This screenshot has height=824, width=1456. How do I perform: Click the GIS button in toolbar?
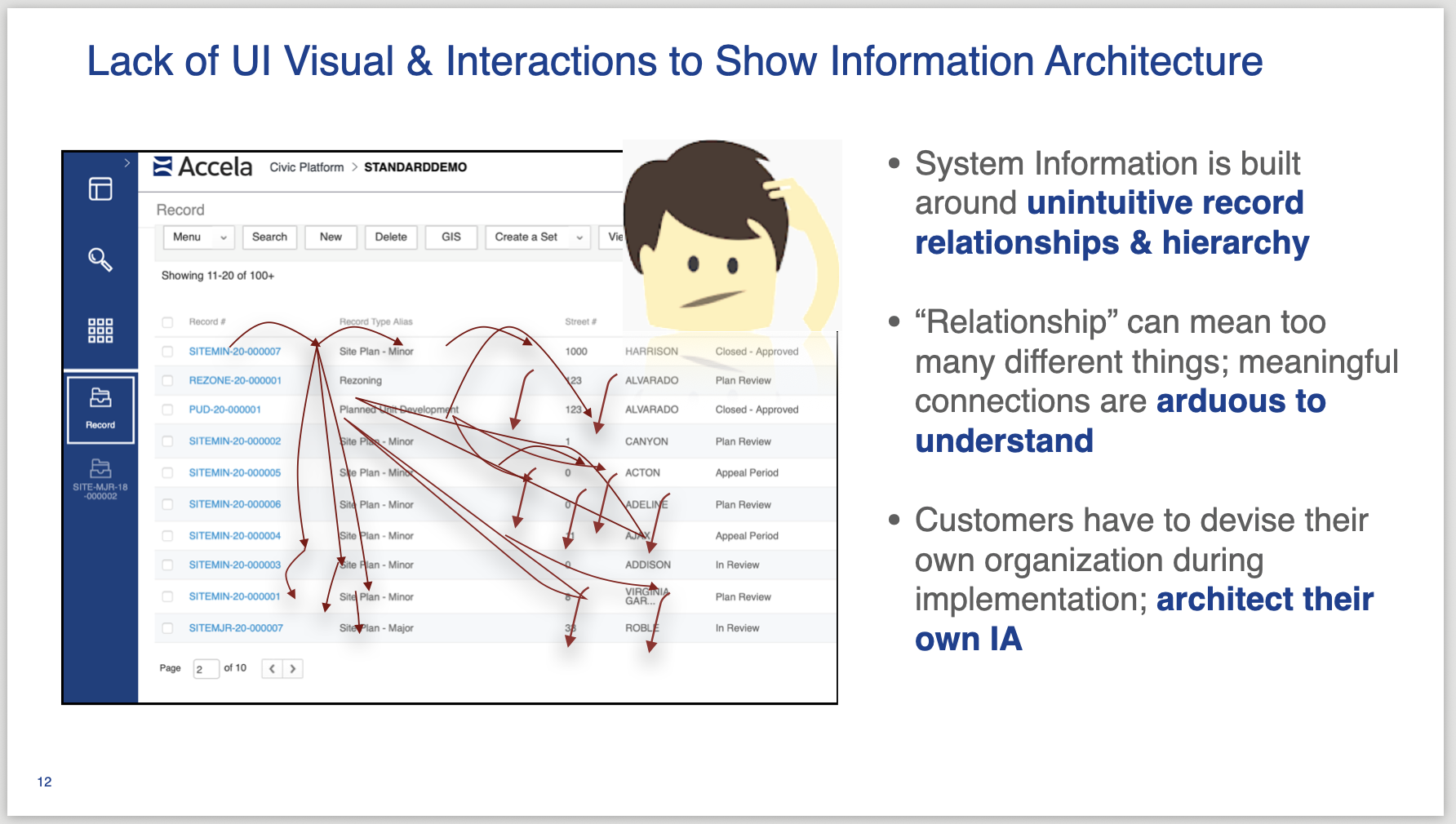(x=451, y=237)
